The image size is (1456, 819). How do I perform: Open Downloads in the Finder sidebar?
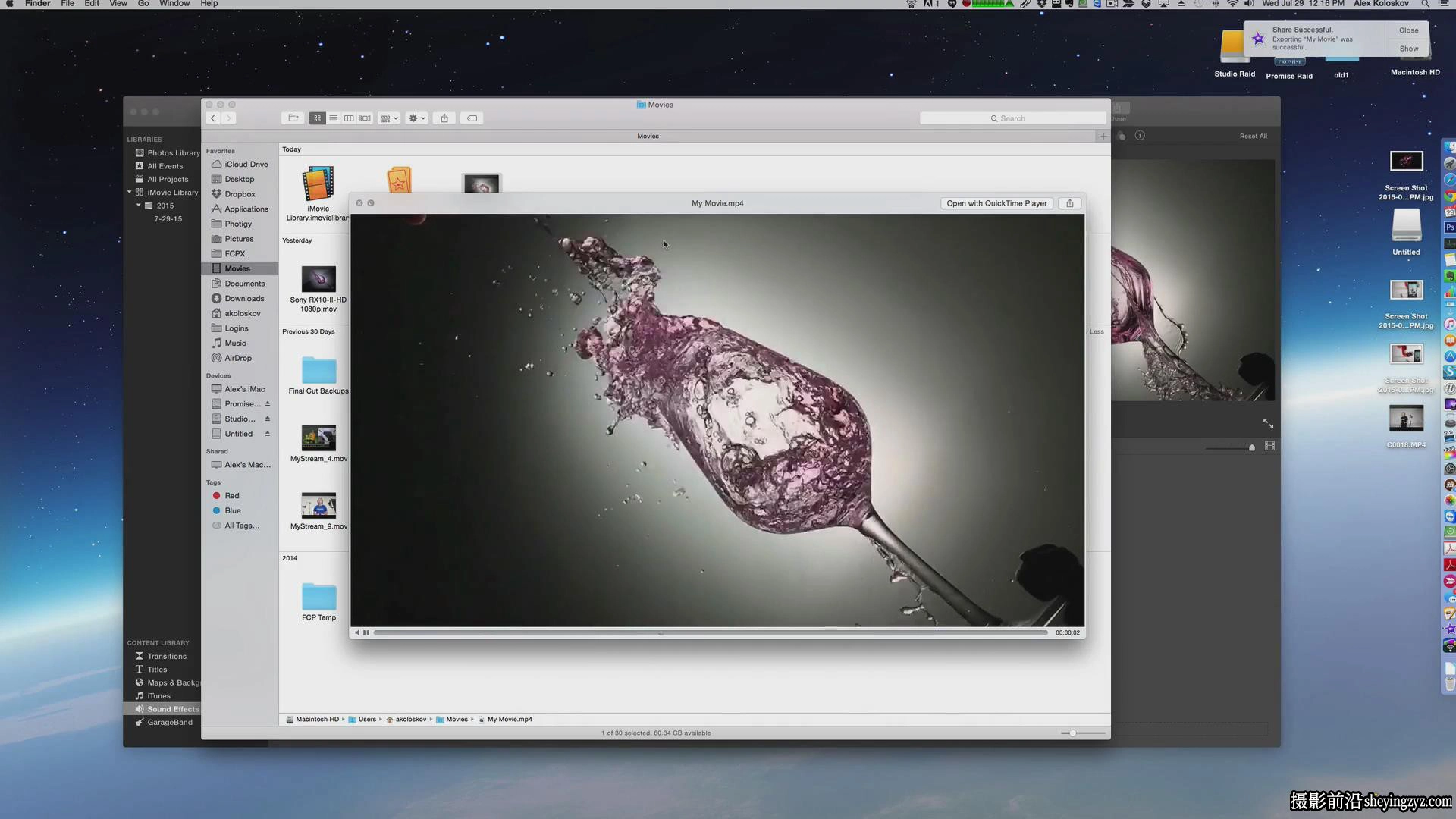click(x=240, y=299)
